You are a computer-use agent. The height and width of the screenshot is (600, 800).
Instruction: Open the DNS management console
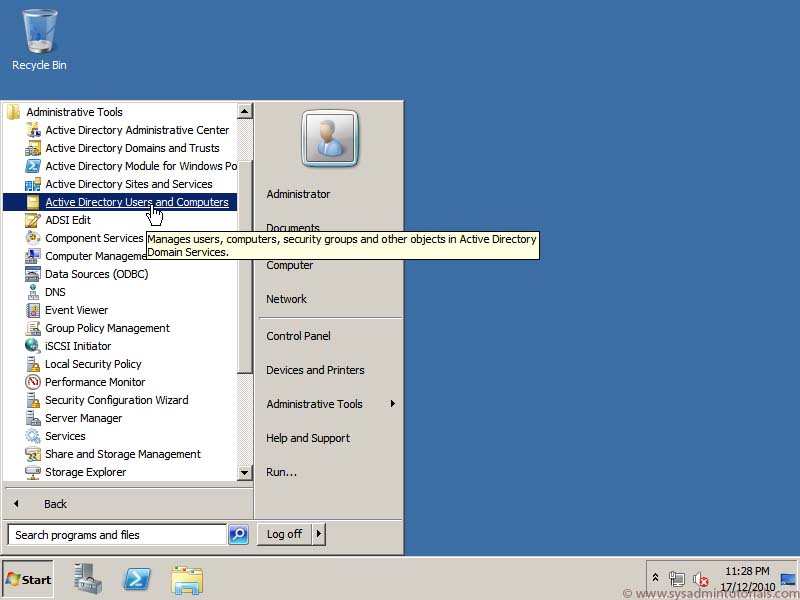55,292
